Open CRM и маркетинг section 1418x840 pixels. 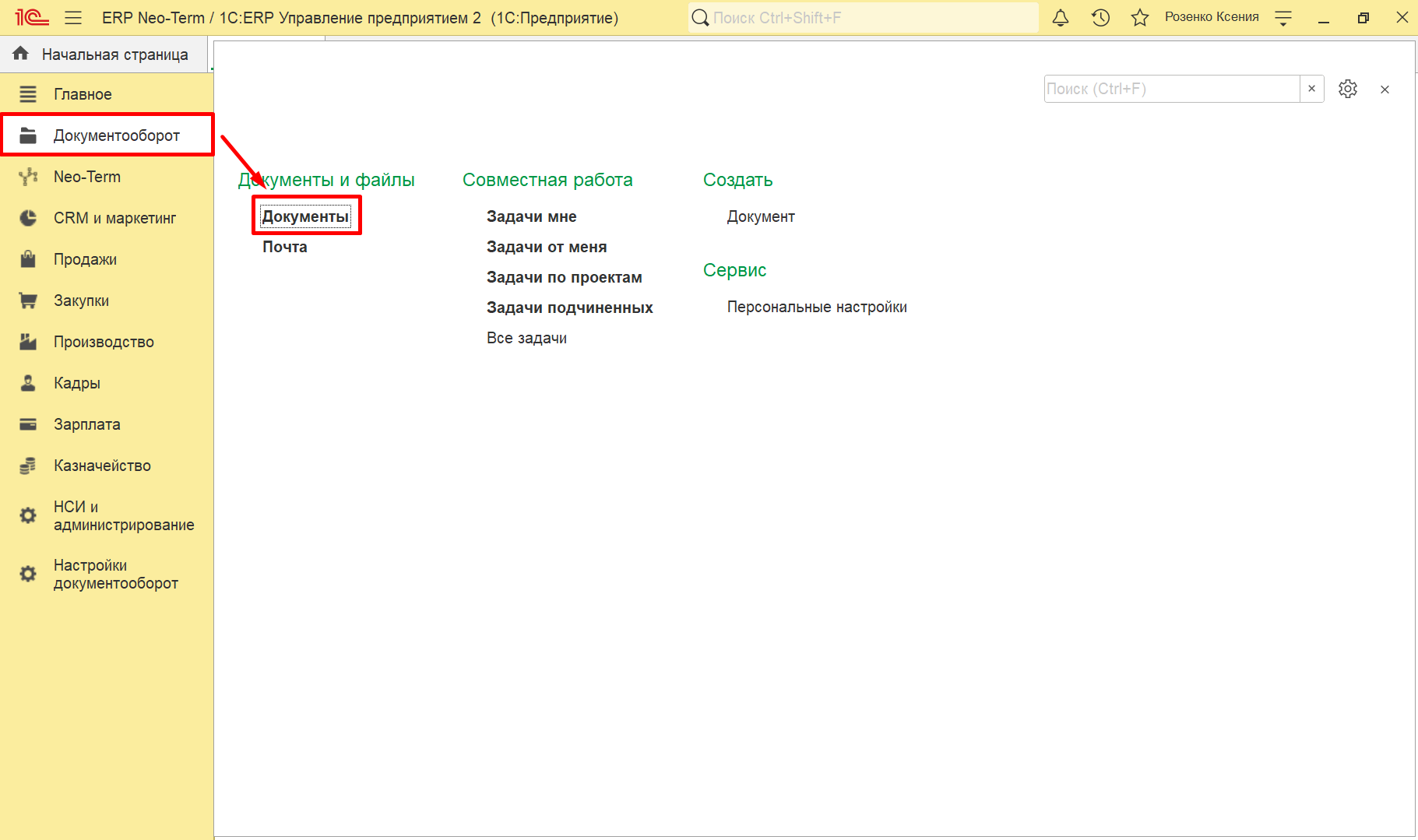[x=107, y=218]
